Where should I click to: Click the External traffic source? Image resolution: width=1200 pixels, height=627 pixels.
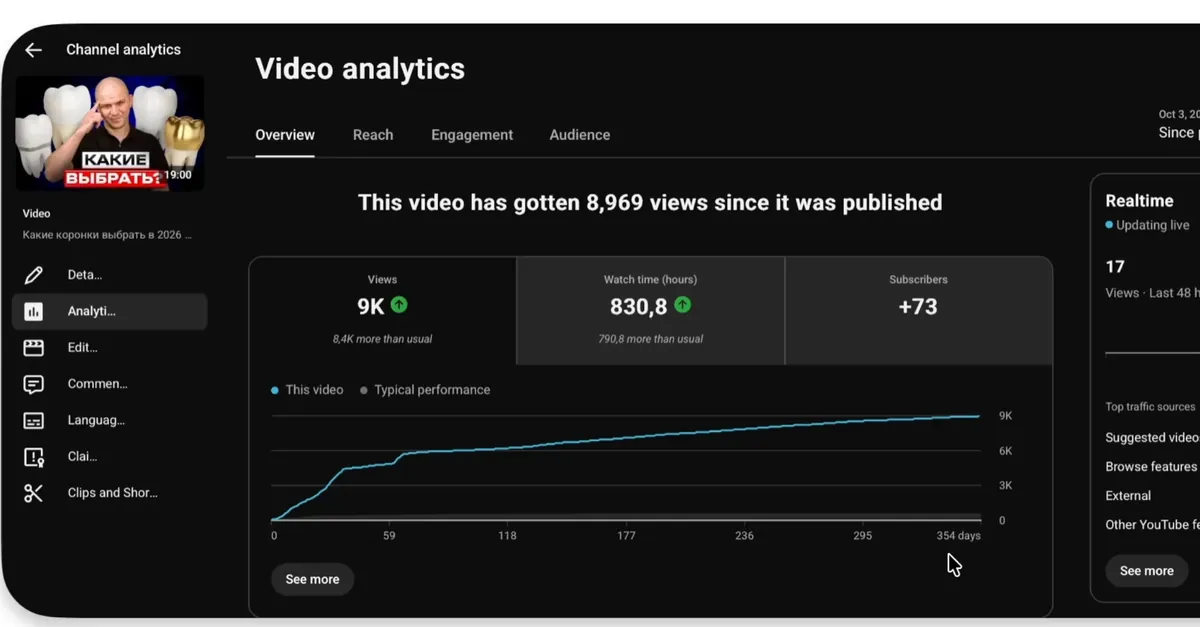(1128, 496)
